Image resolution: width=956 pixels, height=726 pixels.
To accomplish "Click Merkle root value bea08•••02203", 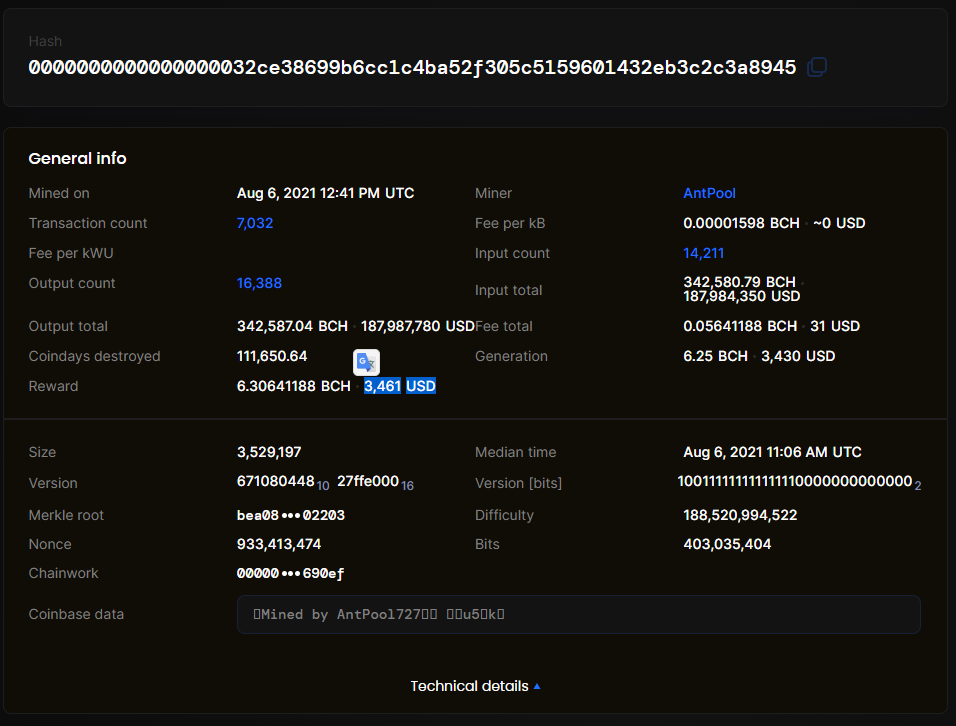I will 291,515.
